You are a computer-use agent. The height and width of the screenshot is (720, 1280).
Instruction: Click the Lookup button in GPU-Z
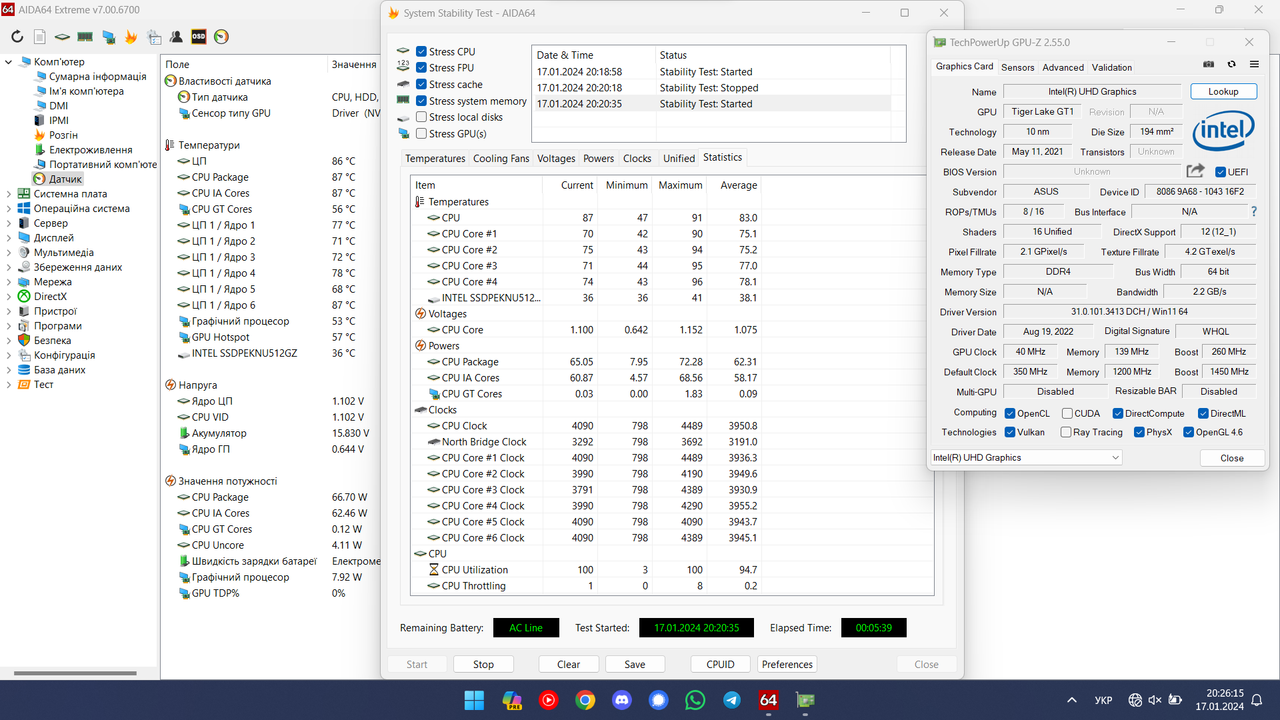[1223, 91]
